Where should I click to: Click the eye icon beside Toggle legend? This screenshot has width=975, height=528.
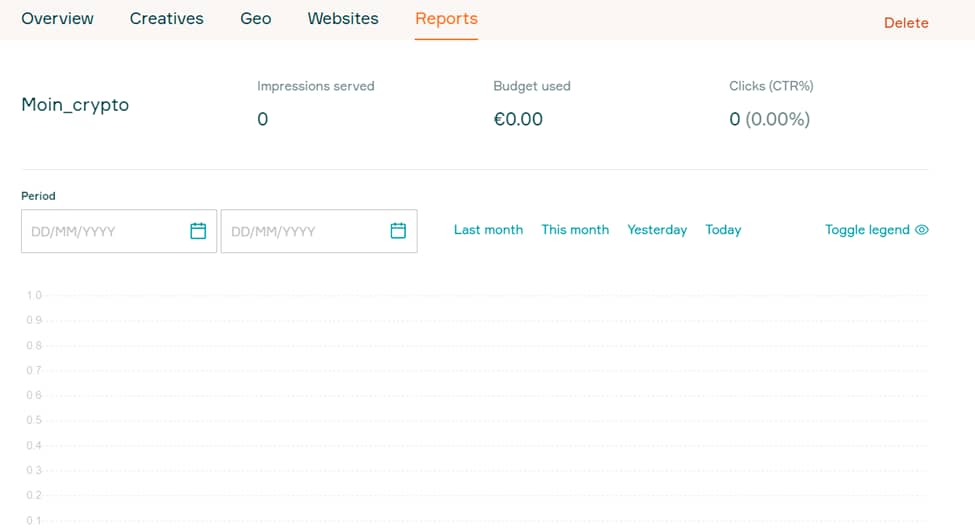922,229
